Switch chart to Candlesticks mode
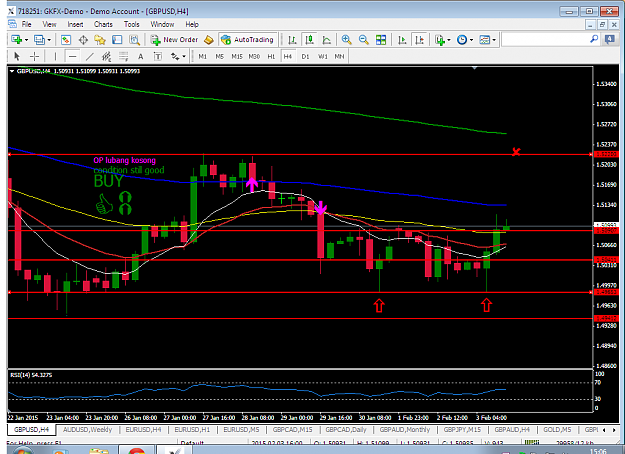 [x=309, y=39]
